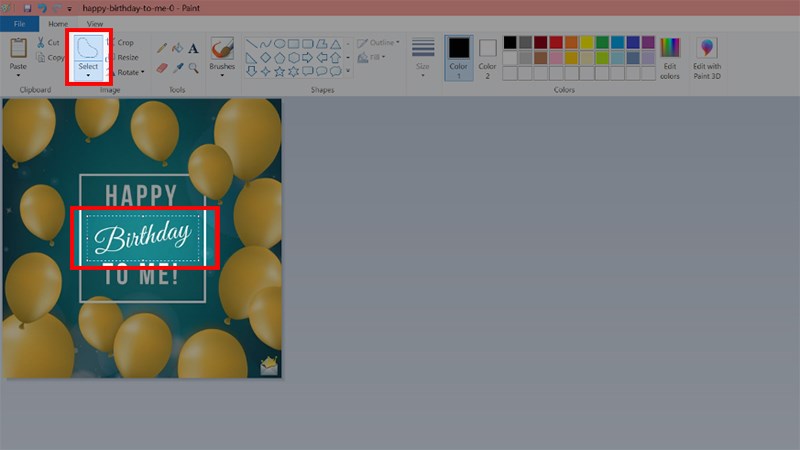Pick the lime green color swatch
Image resolution: width=800 pixels, height=450 pixels.
click(x=602, y=58)
